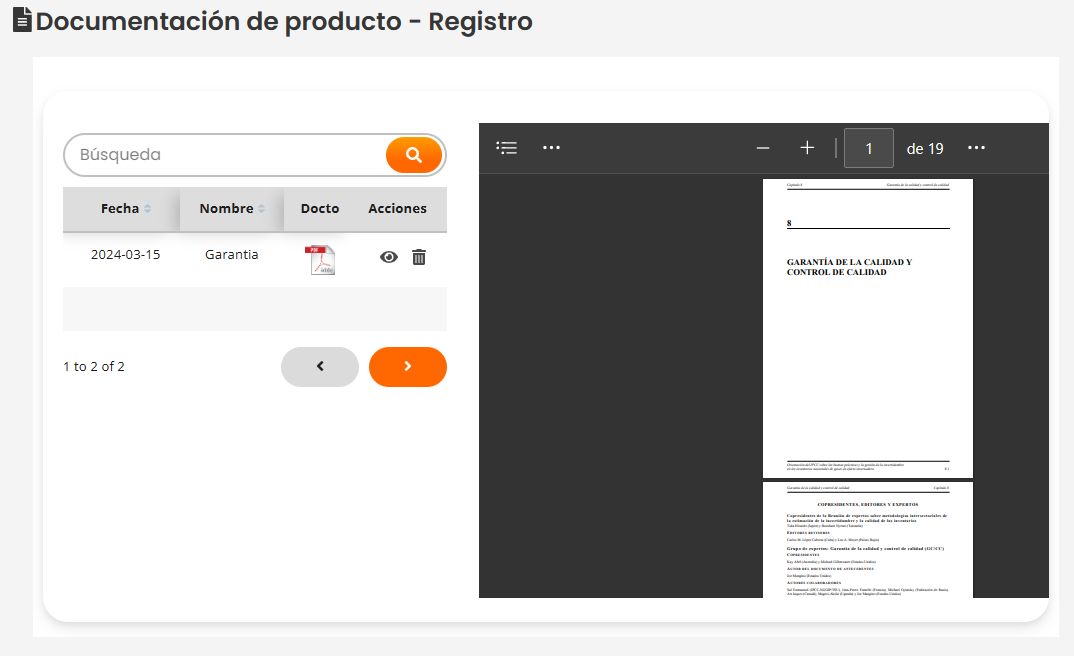Open the PDF table of contents icon
This screenshot has height=656, width=1074.
(x=507, y=148)
